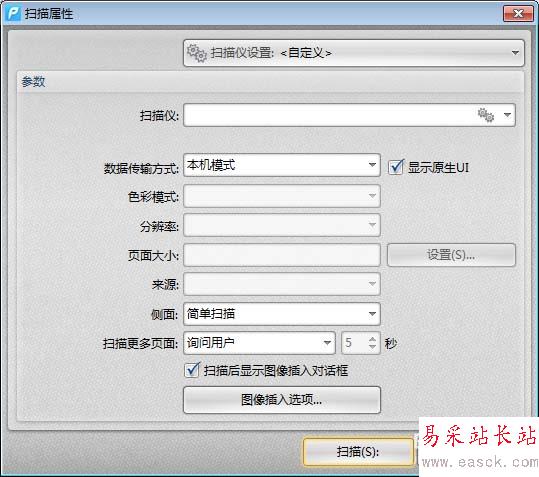Increase the seconds spinner value
The image size is (539, 477).
(x=372, y=339)
